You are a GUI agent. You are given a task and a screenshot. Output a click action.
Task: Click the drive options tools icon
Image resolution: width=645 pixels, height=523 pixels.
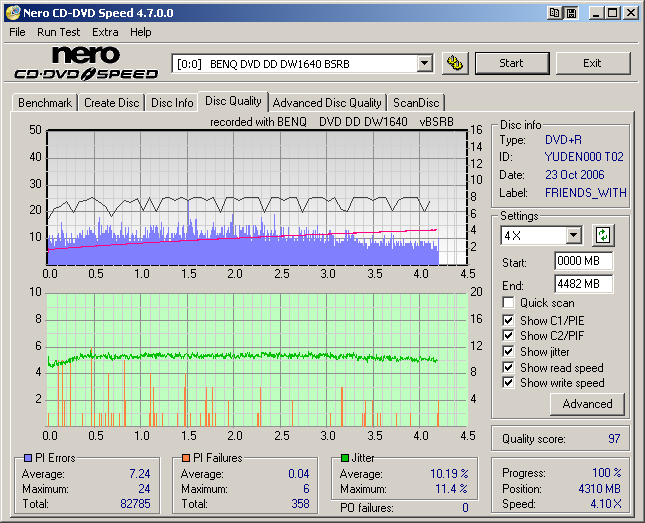(455, 63)
